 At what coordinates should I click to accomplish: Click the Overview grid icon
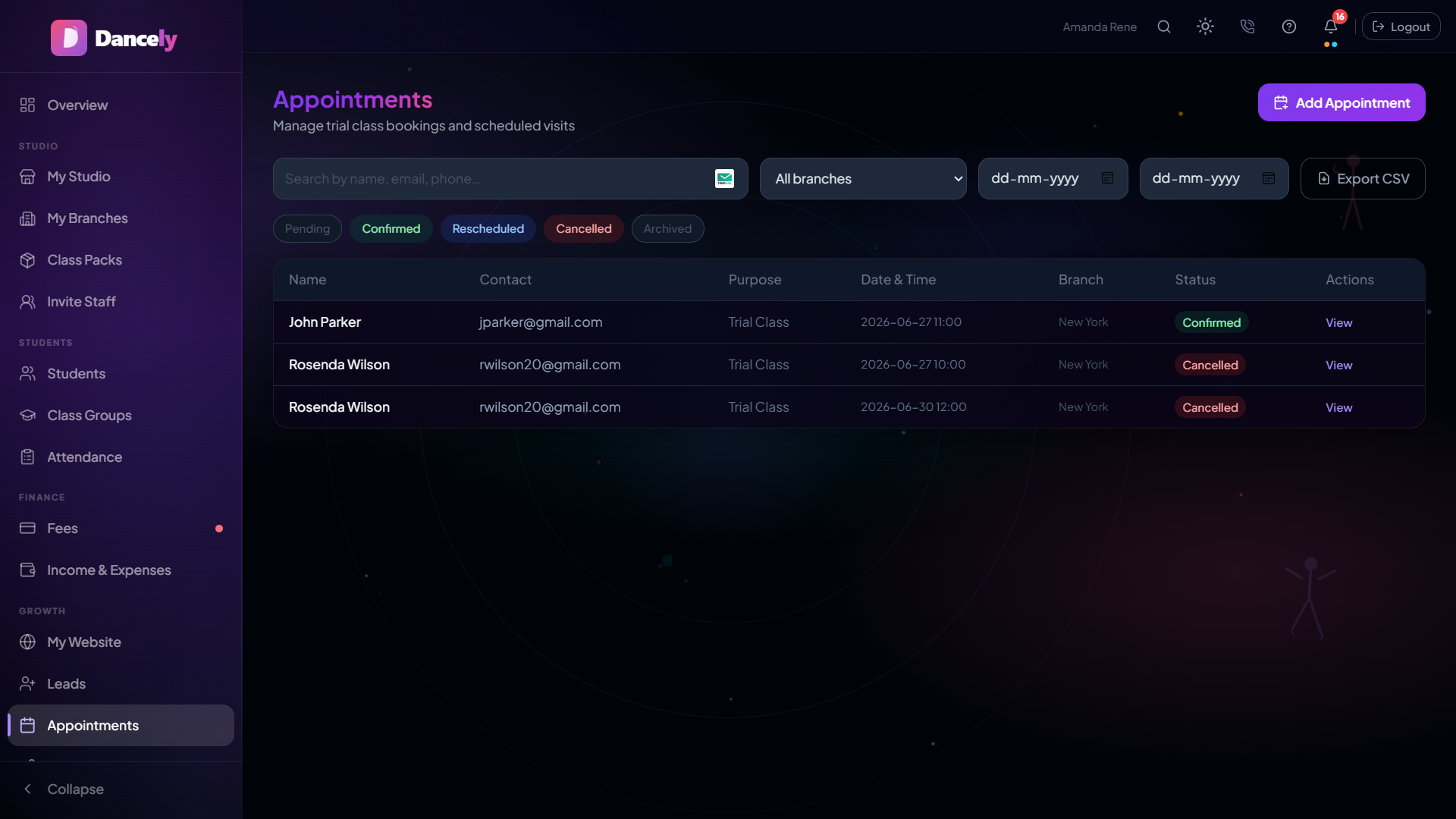pyautogui.click(x=28, y=105)
